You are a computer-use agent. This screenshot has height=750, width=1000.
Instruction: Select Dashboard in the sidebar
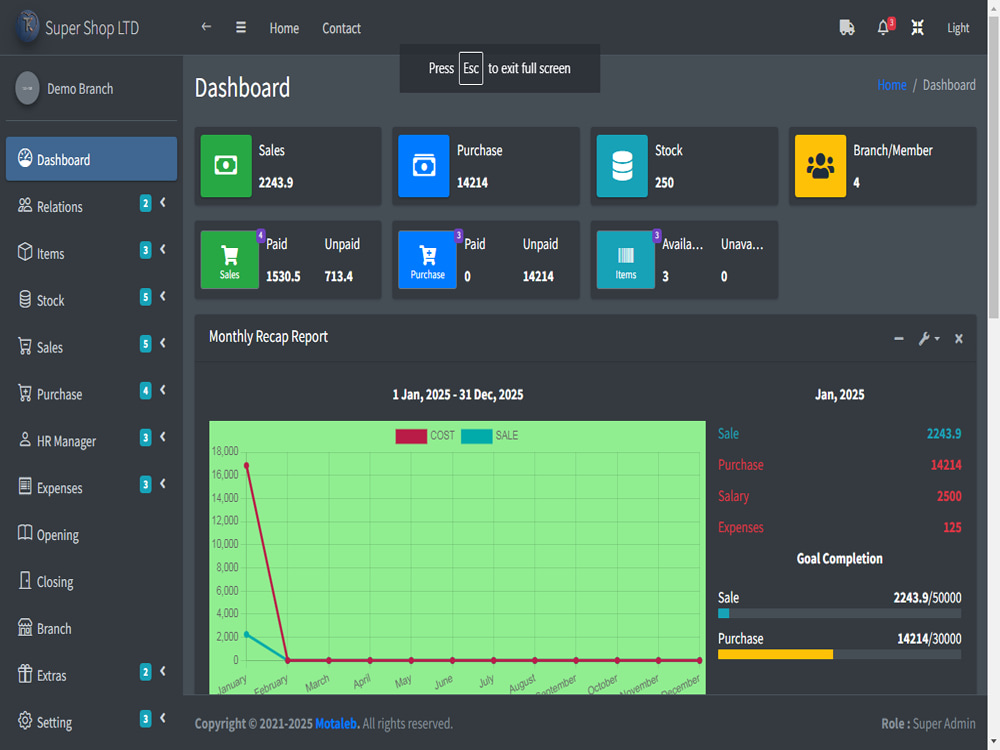pyautogui.click(x=91, y=159)
